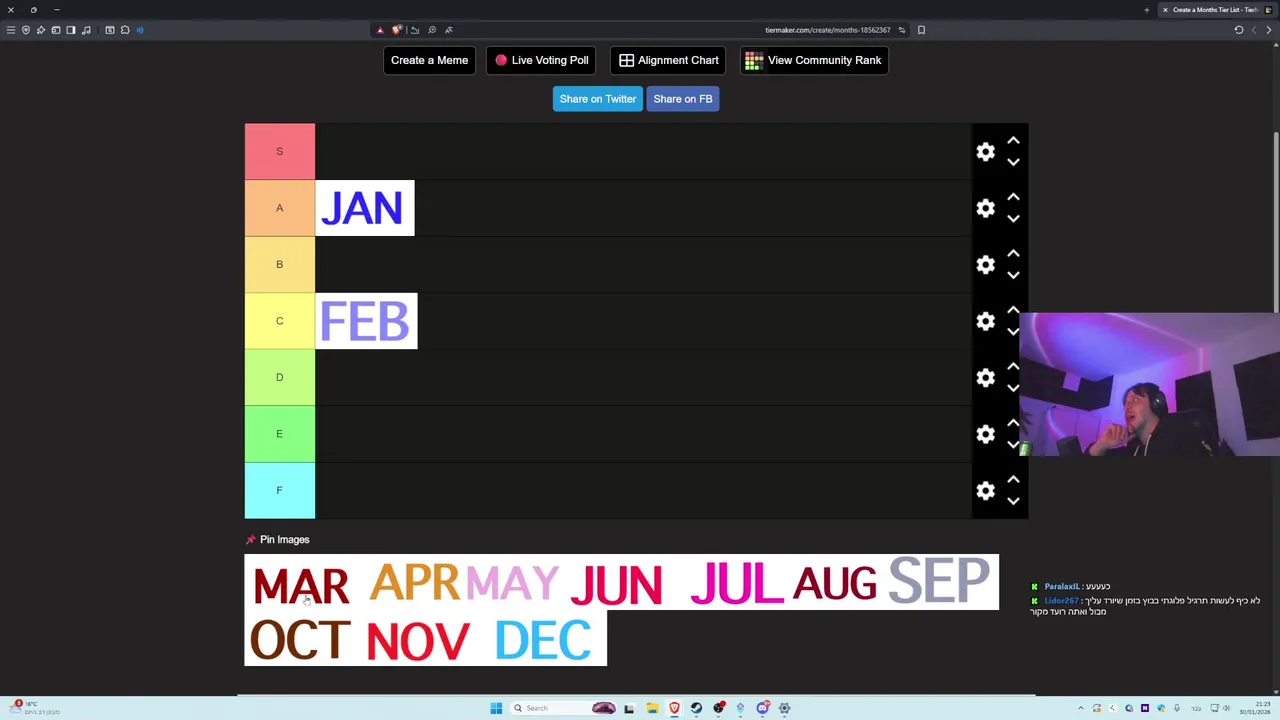This screenshot has width=1280, height=720.
Task: Start a Live Voting Poll
Action: tap(541, 60)
